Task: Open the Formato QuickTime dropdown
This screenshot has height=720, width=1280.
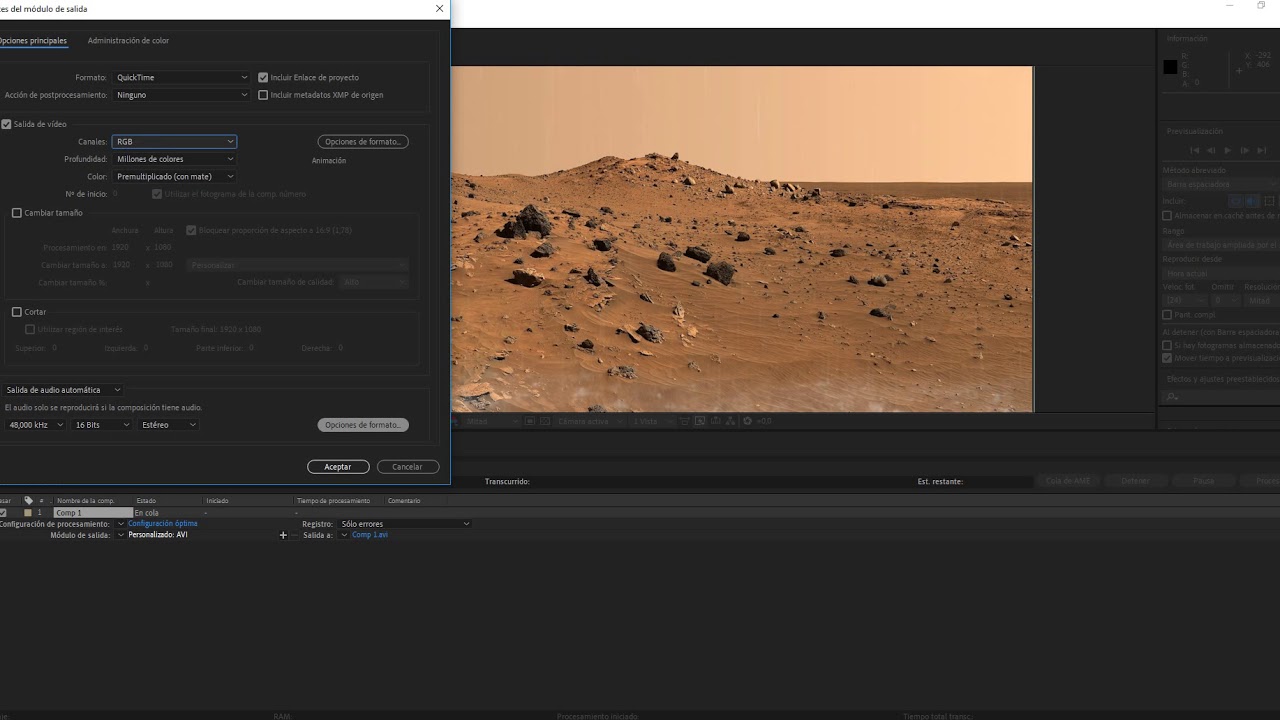Action: pos(181,77)
